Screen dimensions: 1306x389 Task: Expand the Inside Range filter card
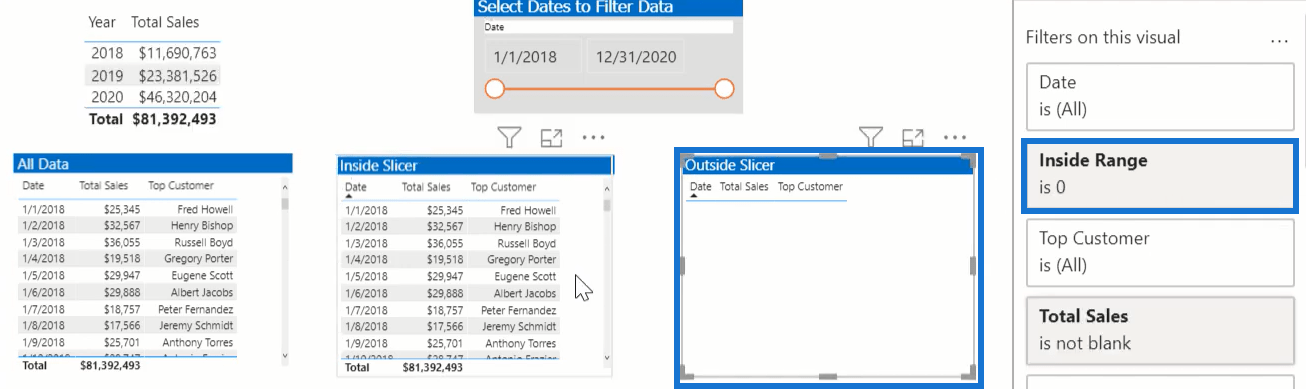(x=1159, y=176)
